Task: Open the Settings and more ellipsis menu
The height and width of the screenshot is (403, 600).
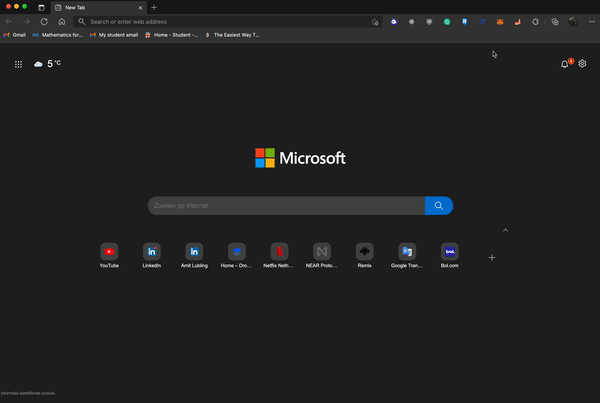Action: [x=592, y=22]
